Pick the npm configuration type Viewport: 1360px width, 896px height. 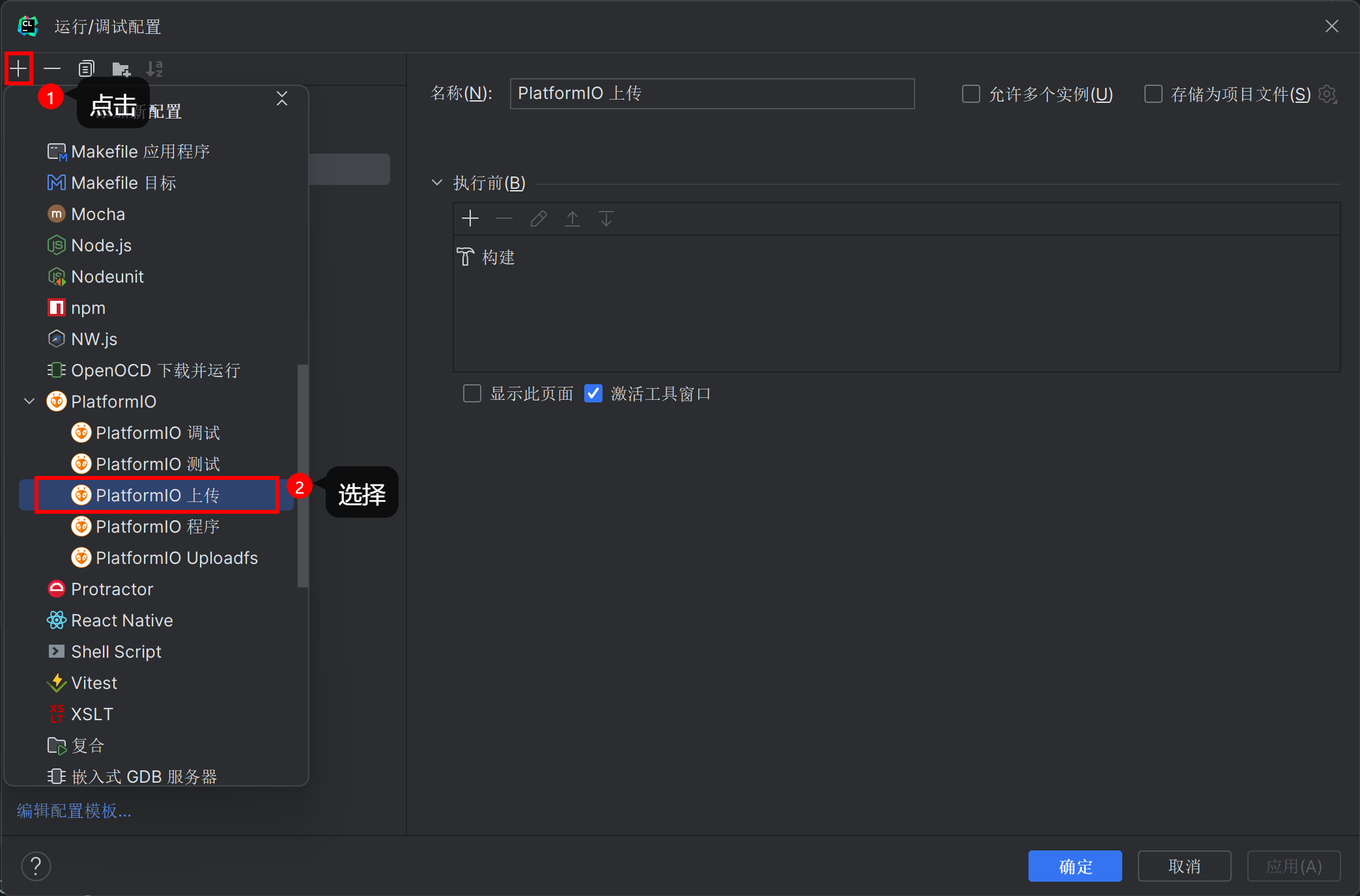tap(156, 308)
